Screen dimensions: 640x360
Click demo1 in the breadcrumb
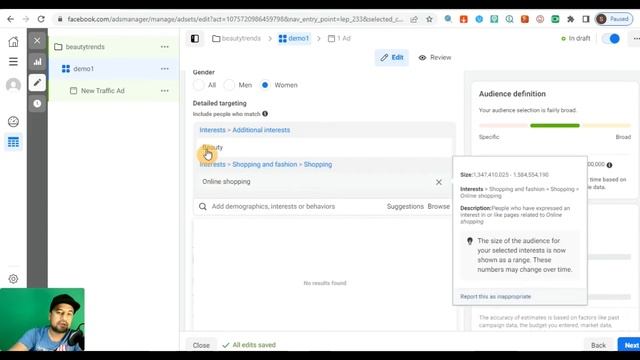(294, 38)
